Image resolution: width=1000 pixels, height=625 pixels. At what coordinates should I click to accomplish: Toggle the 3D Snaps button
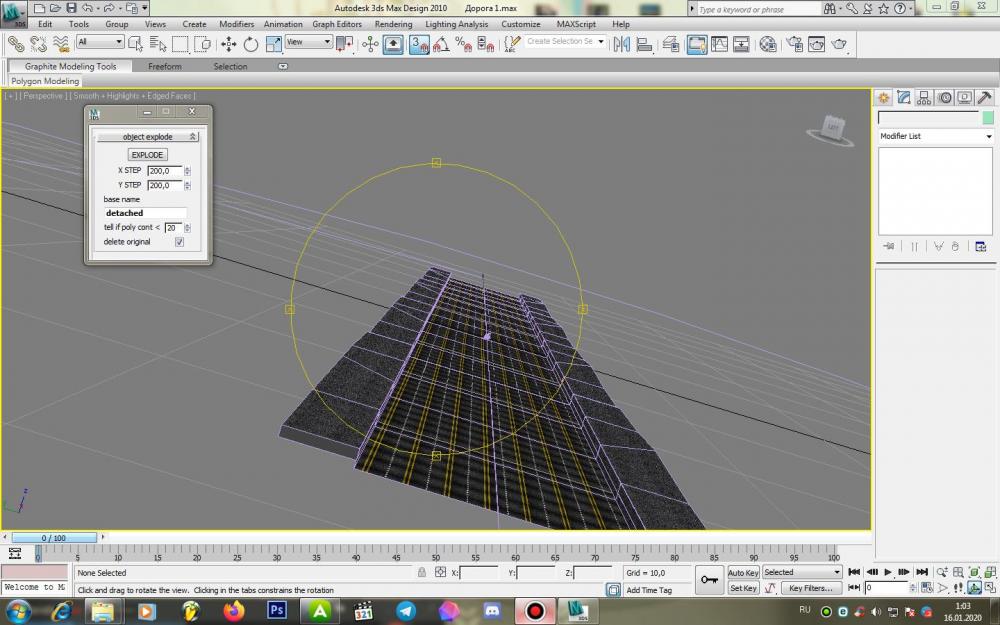419,43
